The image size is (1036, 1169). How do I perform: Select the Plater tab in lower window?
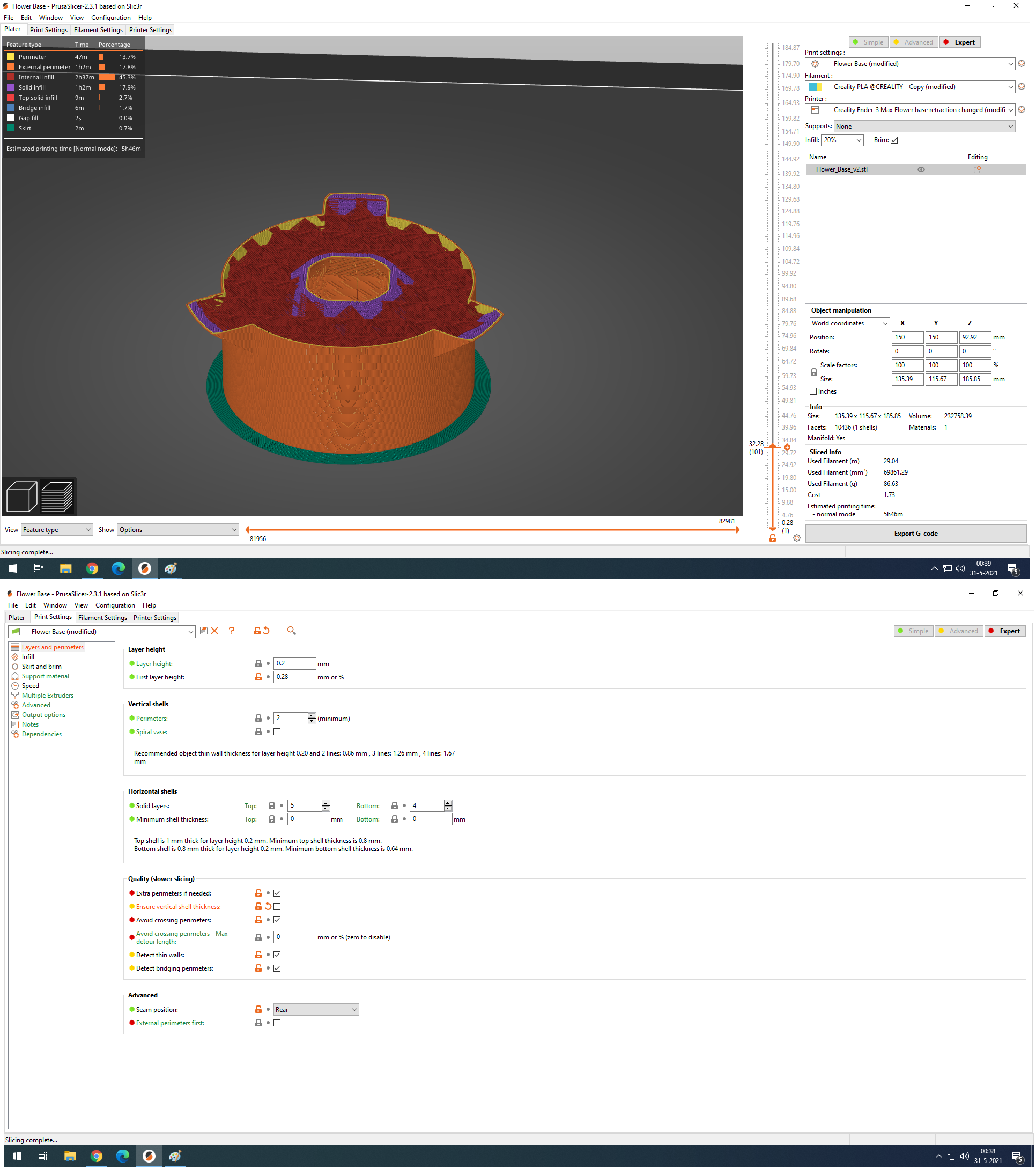click(17, 617)
